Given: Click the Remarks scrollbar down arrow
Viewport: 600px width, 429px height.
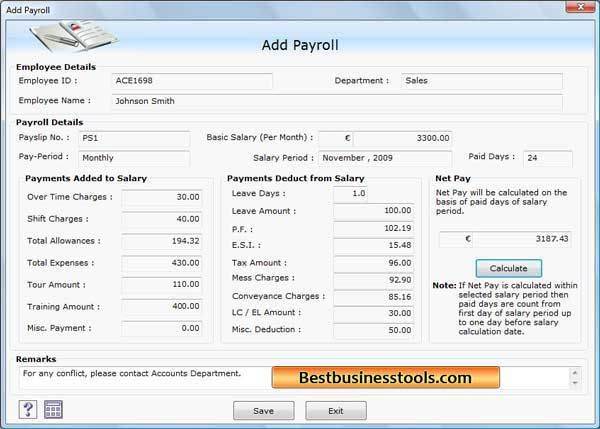Looking at the screenshot, I should pyautogui.click(x=574, y=383).
